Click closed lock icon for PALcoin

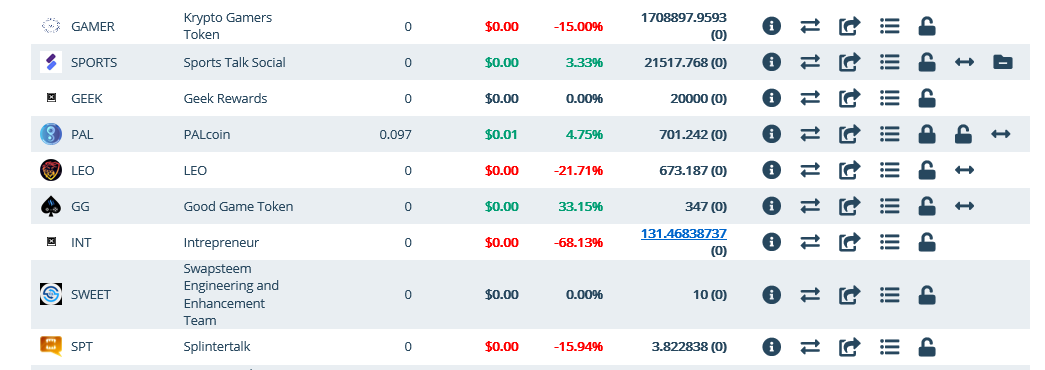point(926,135)
